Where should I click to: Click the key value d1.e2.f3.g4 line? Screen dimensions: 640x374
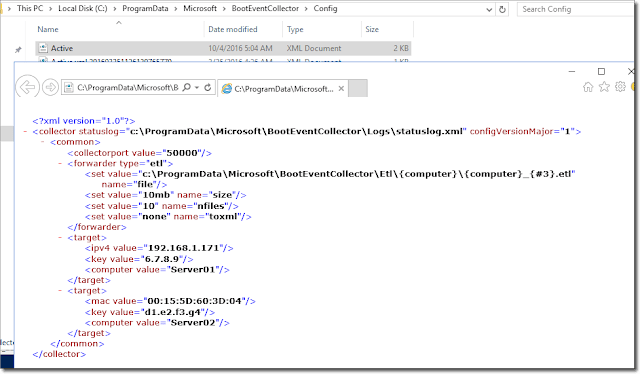pos(150,312)
